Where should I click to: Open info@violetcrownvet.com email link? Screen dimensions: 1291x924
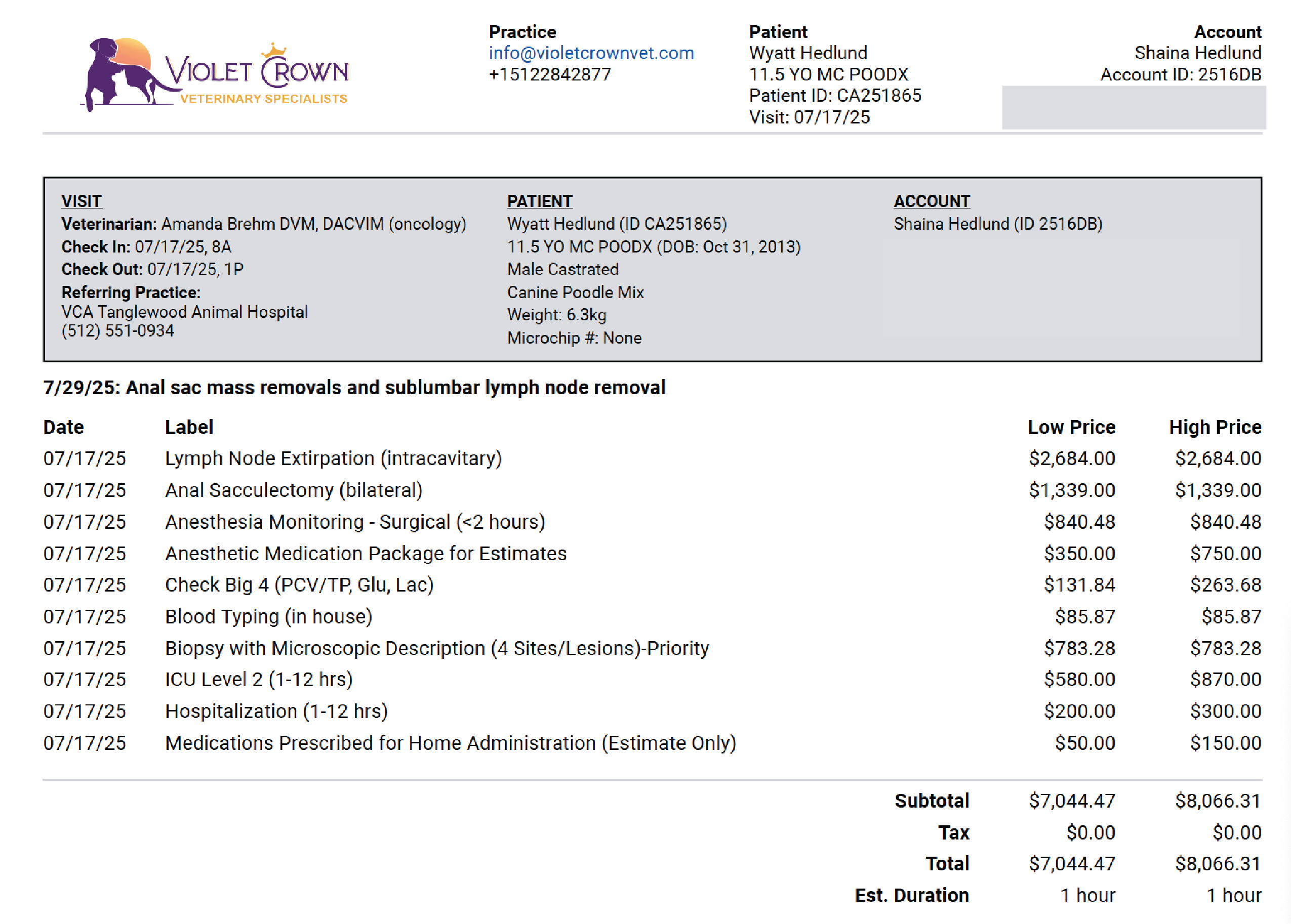tap(591, 53)
